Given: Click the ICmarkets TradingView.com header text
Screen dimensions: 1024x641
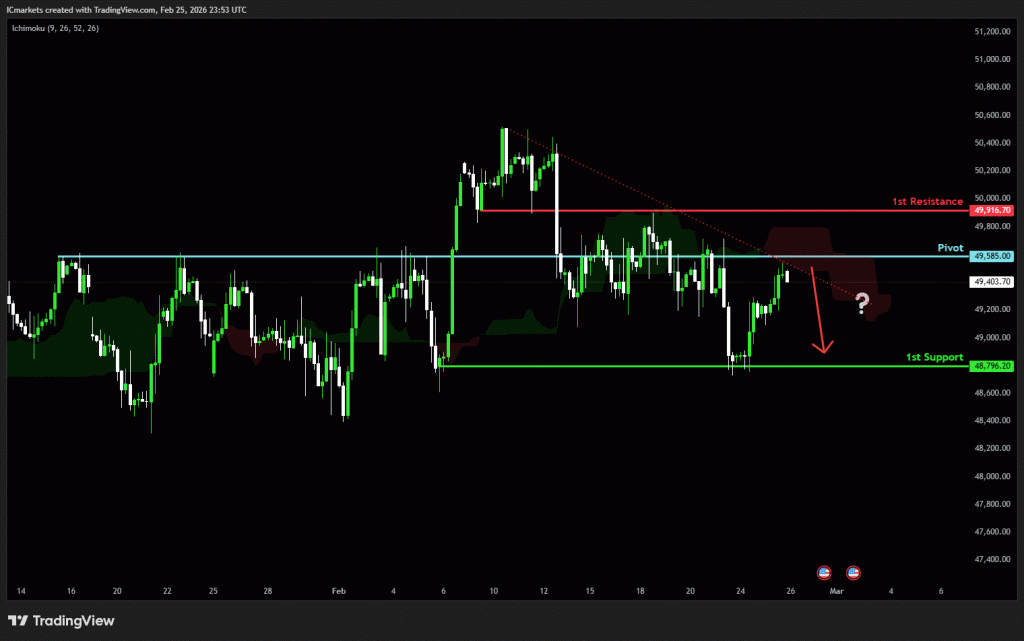Looking at the screenshot, I should pos(126,9).
